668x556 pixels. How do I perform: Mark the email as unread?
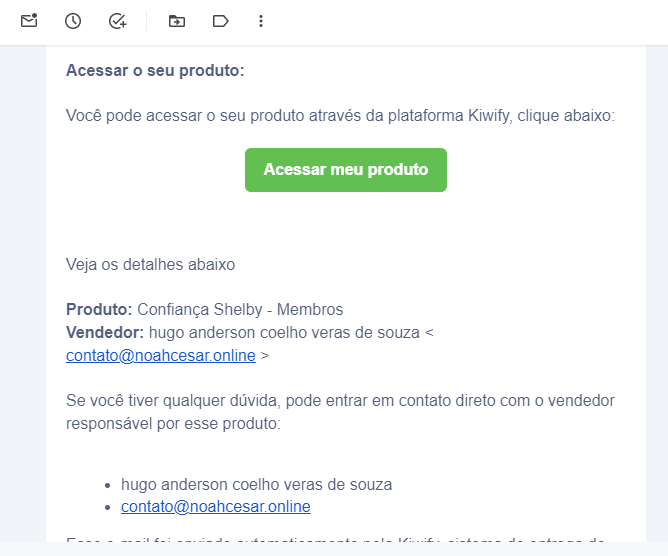[29, 21]
